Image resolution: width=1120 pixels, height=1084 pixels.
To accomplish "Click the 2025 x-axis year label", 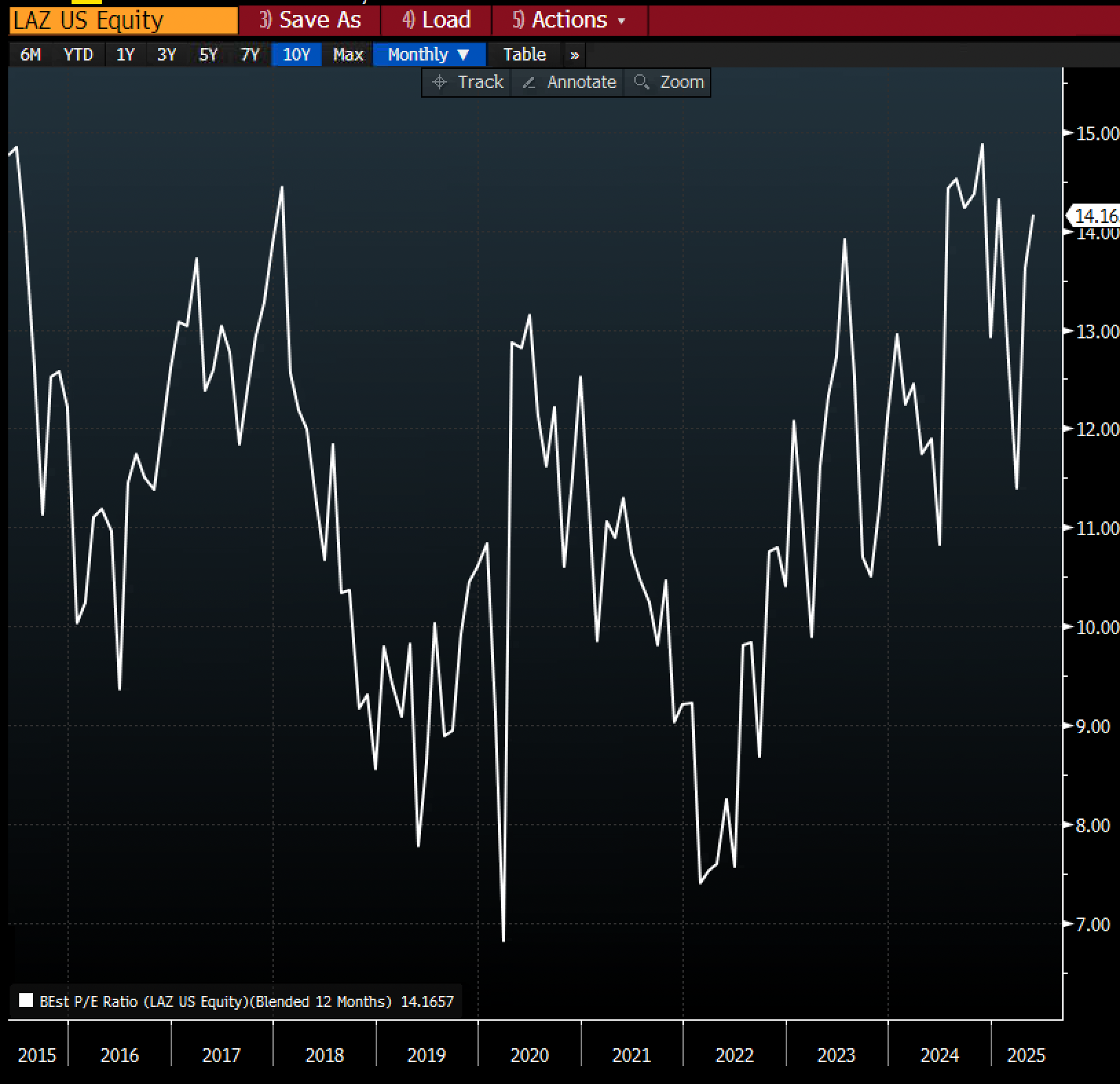I will [1026, 1055].
